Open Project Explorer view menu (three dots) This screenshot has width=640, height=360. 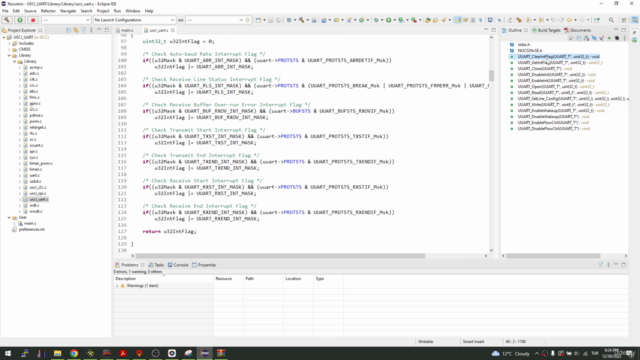[91, 30]
